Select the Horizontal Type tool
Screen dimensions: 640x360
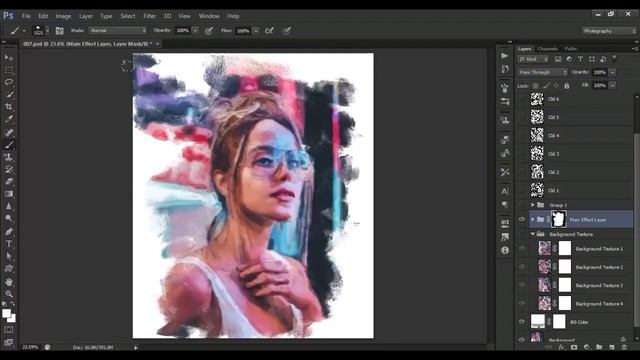tap(9, 244)
